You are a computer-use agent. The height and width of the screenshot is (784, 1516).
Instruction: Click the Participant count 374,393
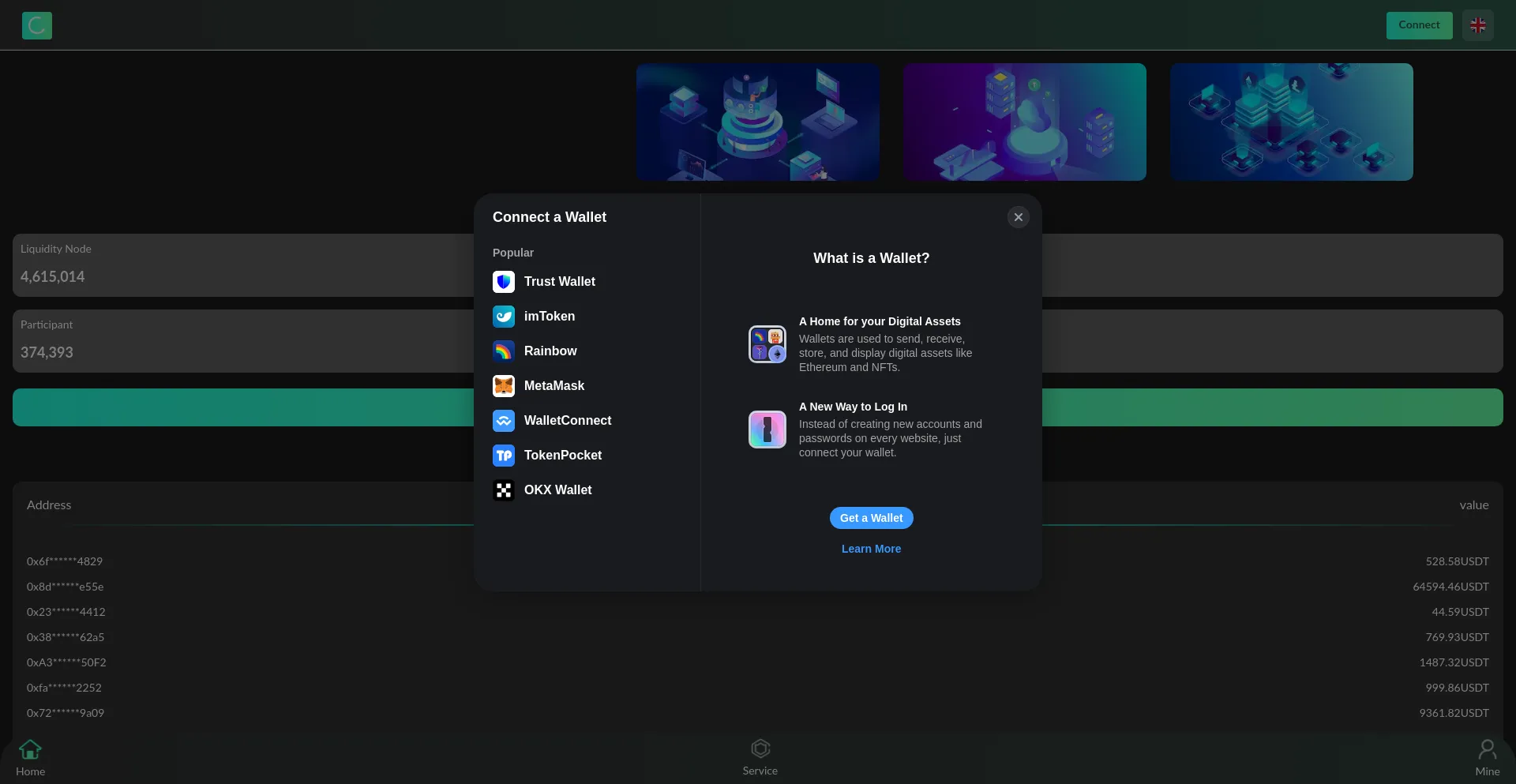click(47, 353)
